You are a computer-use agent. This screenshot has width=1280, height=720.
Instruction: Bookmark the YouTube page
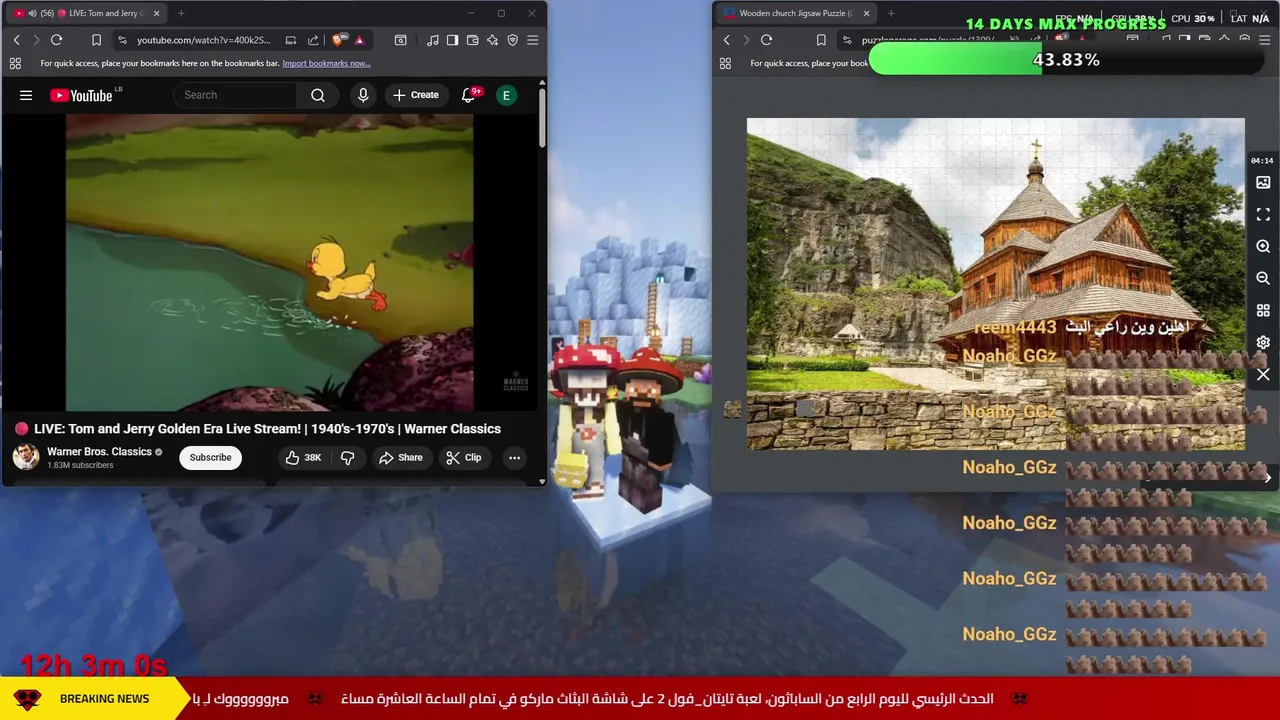pyautogui.click(x=96, y=40)
